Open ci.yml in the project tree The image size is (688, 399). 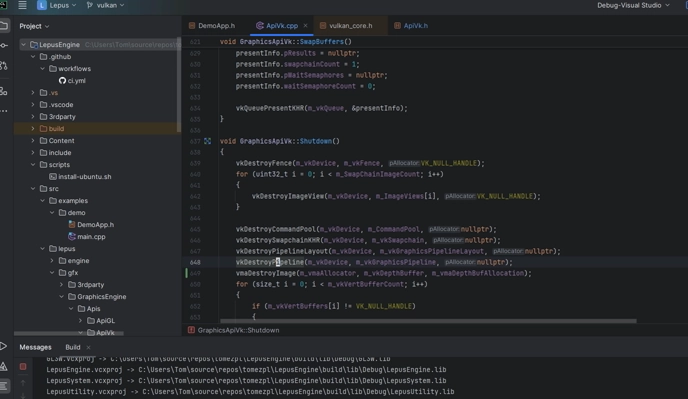(72, 81)
